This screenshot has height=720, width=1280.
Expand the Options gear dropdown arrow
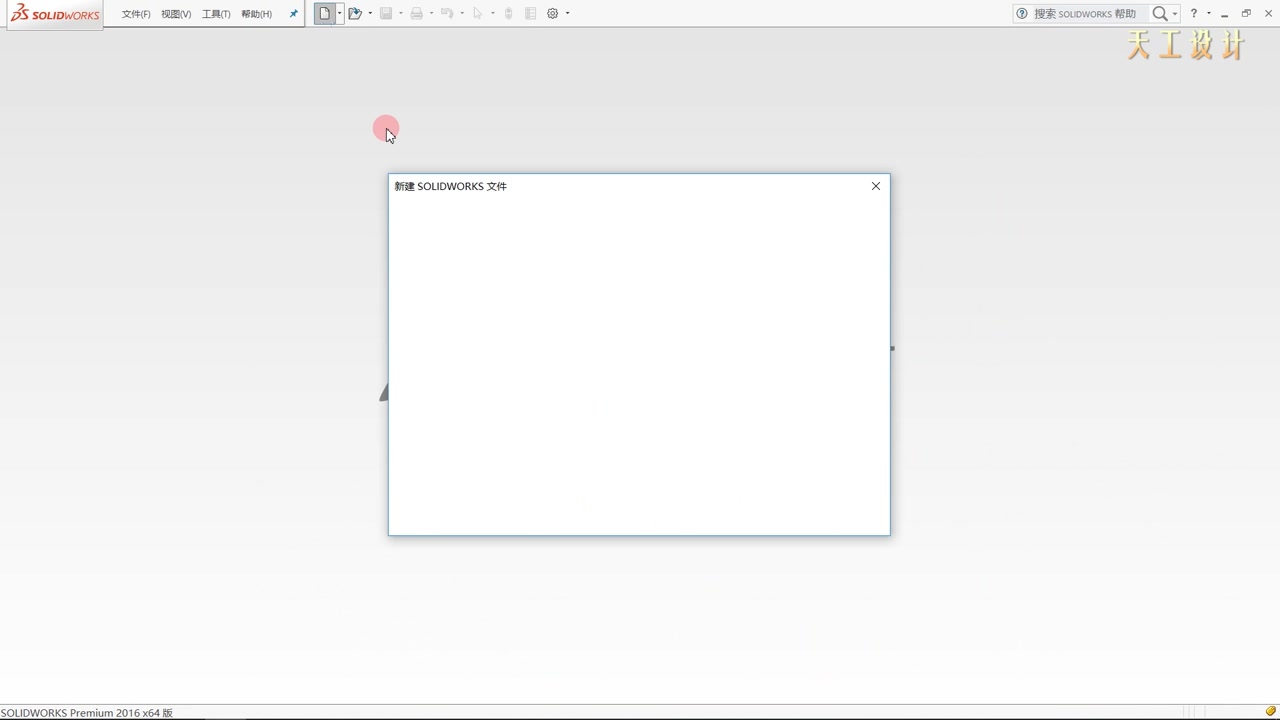pos(567,14)
